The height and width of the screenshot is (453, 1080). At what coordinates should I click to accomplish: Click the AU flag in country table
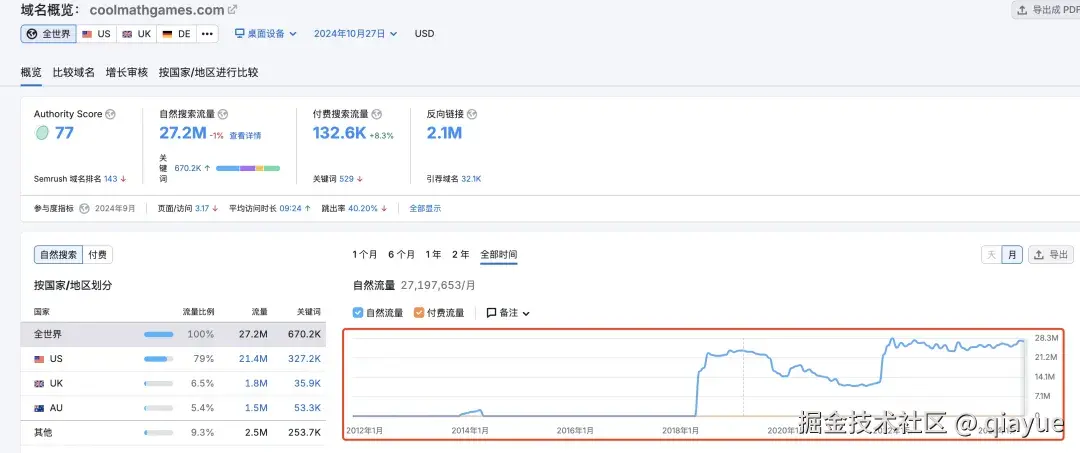39,408
